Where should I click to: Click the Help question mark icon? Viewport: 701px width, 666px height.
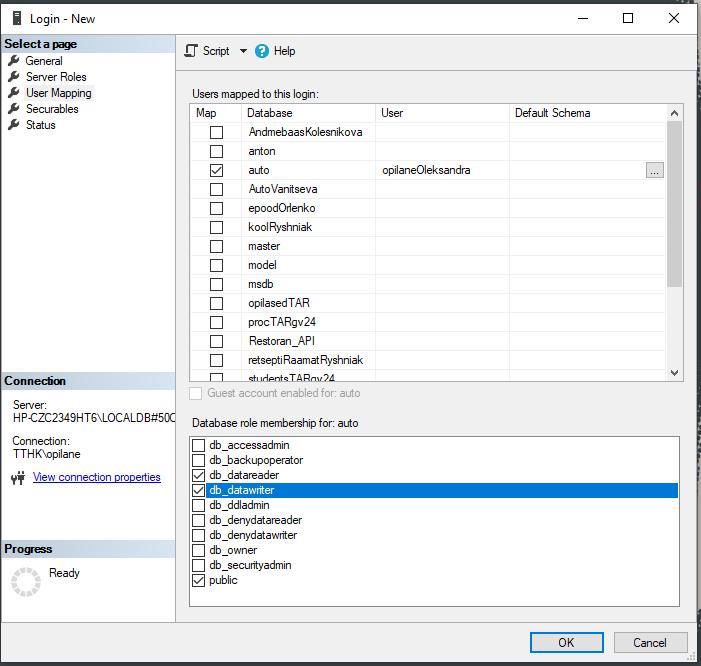tap(262, 51)
